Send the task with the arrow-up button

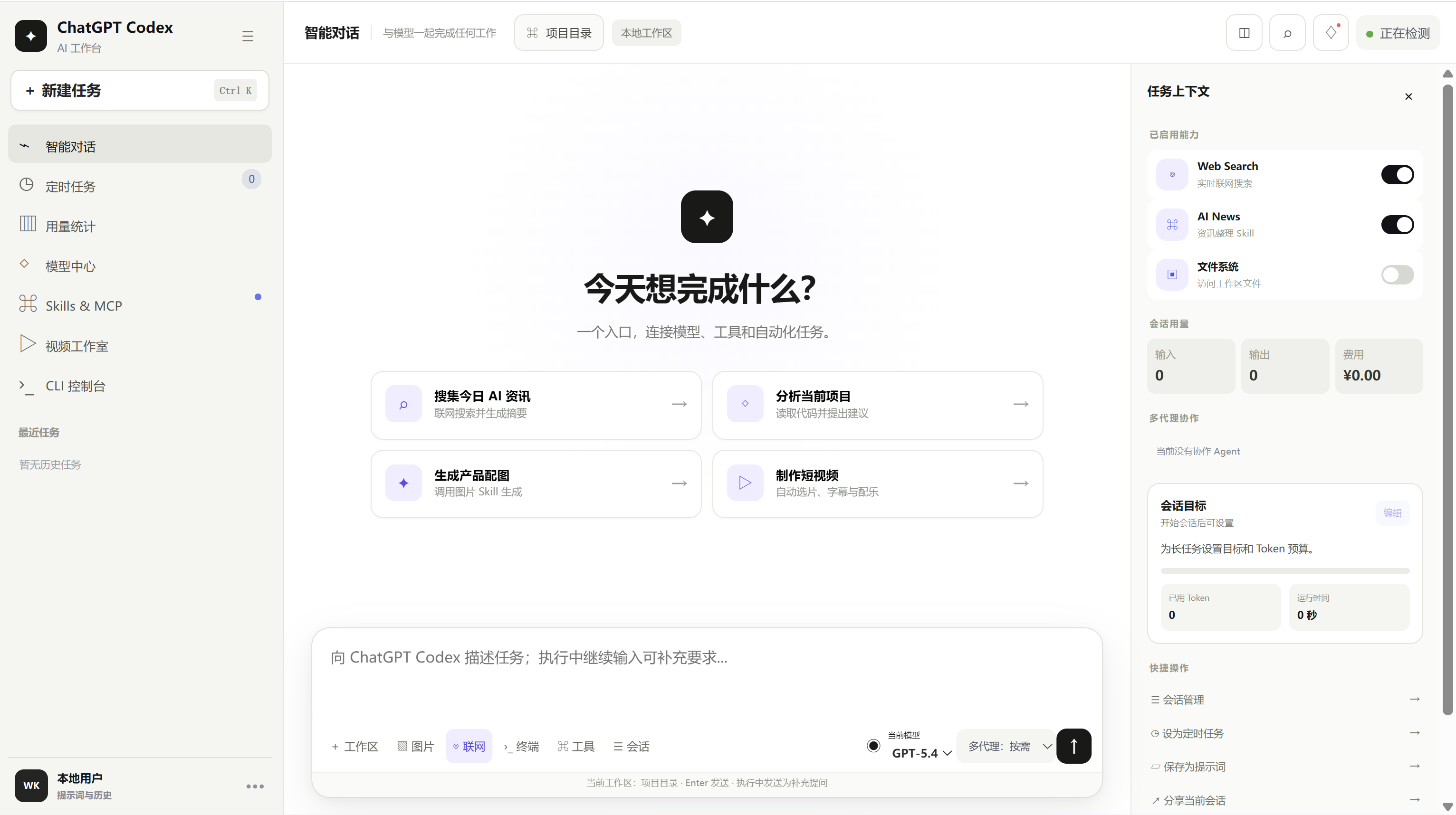tap(1073, 746)
